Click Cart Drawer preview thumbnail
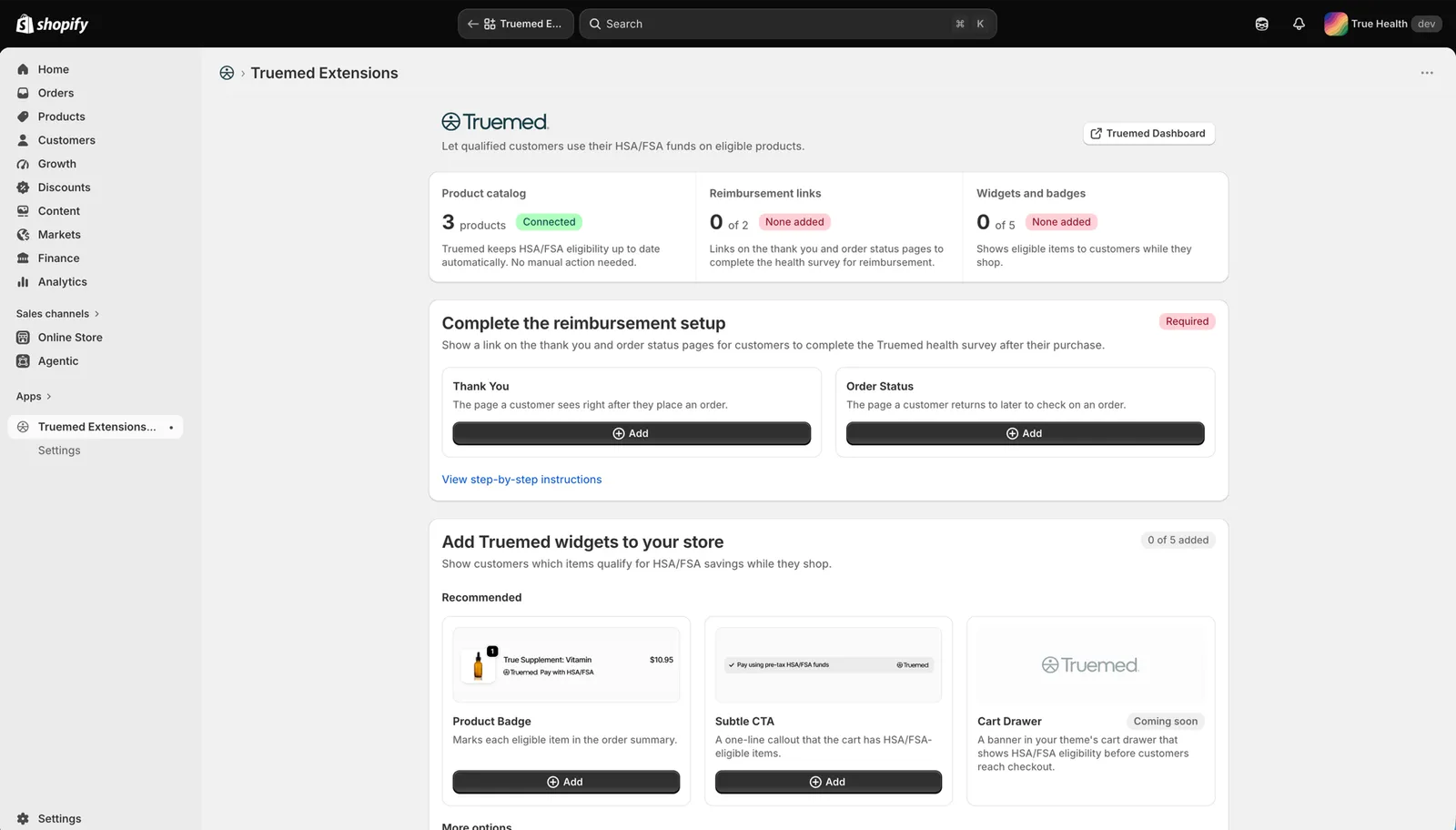This screenshot has height=830, width=1456. tap(1090, 665)
